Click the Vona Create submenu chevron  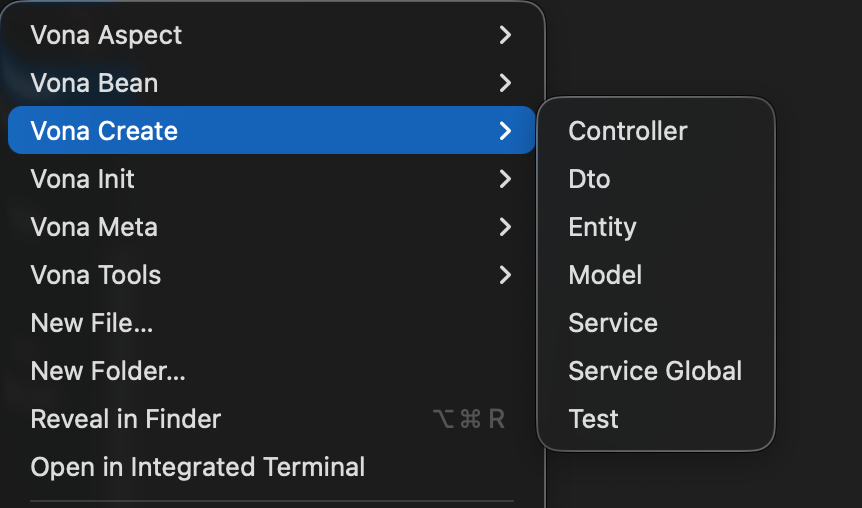click(x=505, y=131)
